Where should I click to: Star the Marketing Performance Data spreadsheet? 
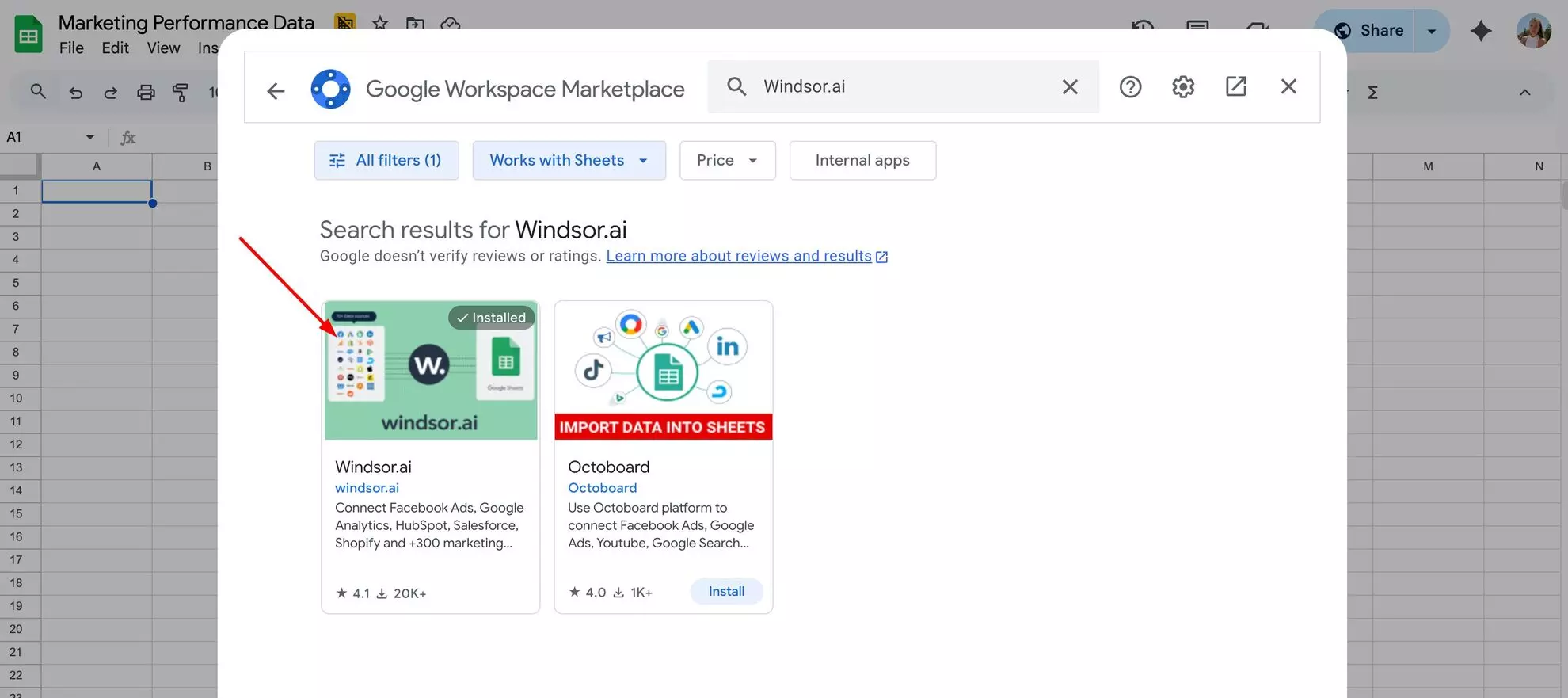click(x=380, y=23)
